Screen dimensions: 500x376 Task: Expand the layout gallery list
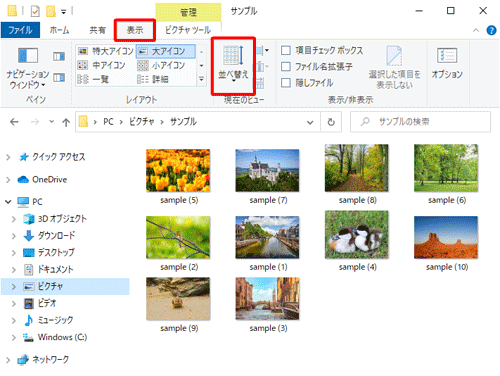click(x=201, y=79)
